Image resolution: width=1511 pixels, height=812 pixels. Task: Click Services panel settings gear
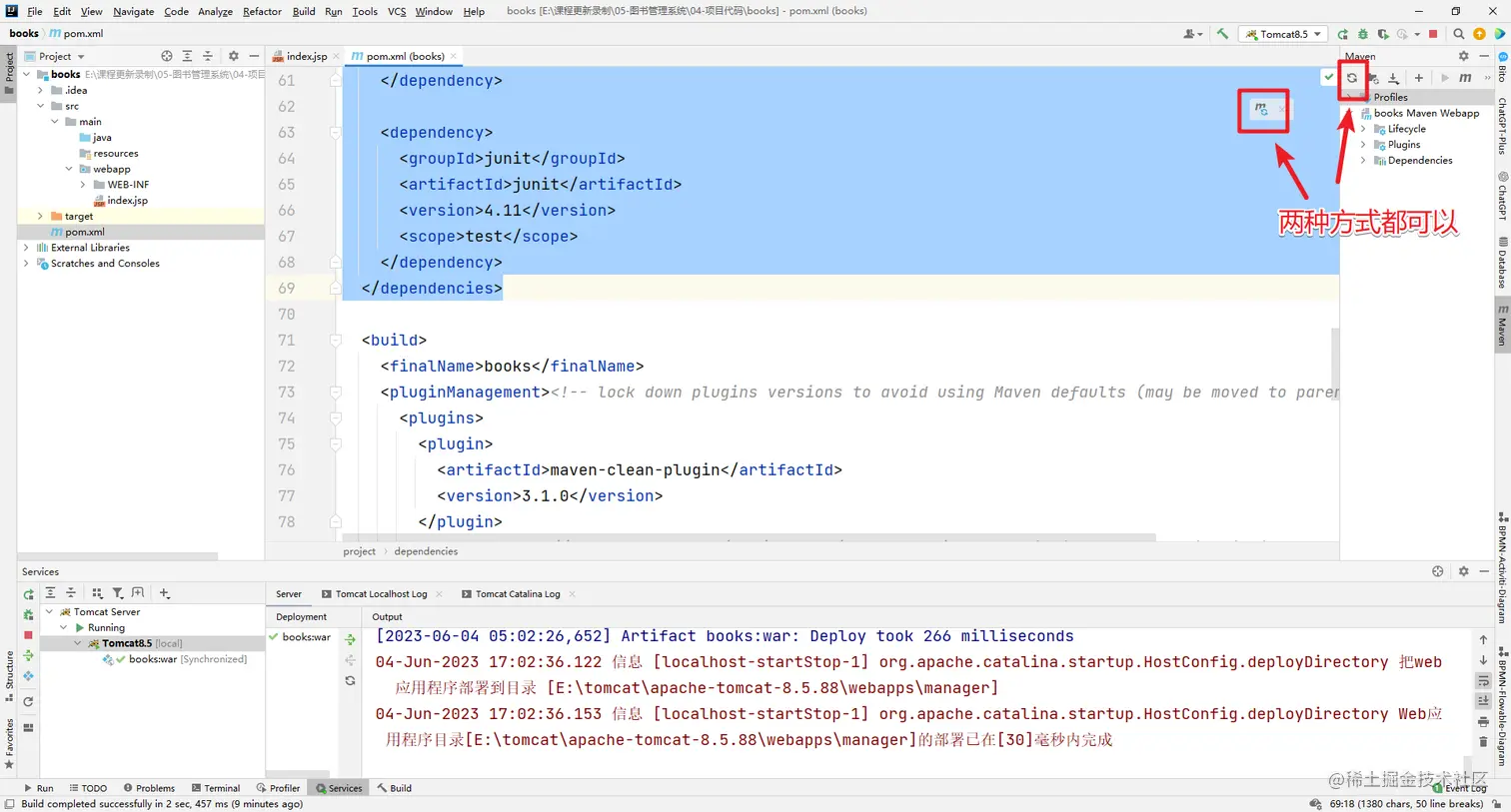point(1463,571)
